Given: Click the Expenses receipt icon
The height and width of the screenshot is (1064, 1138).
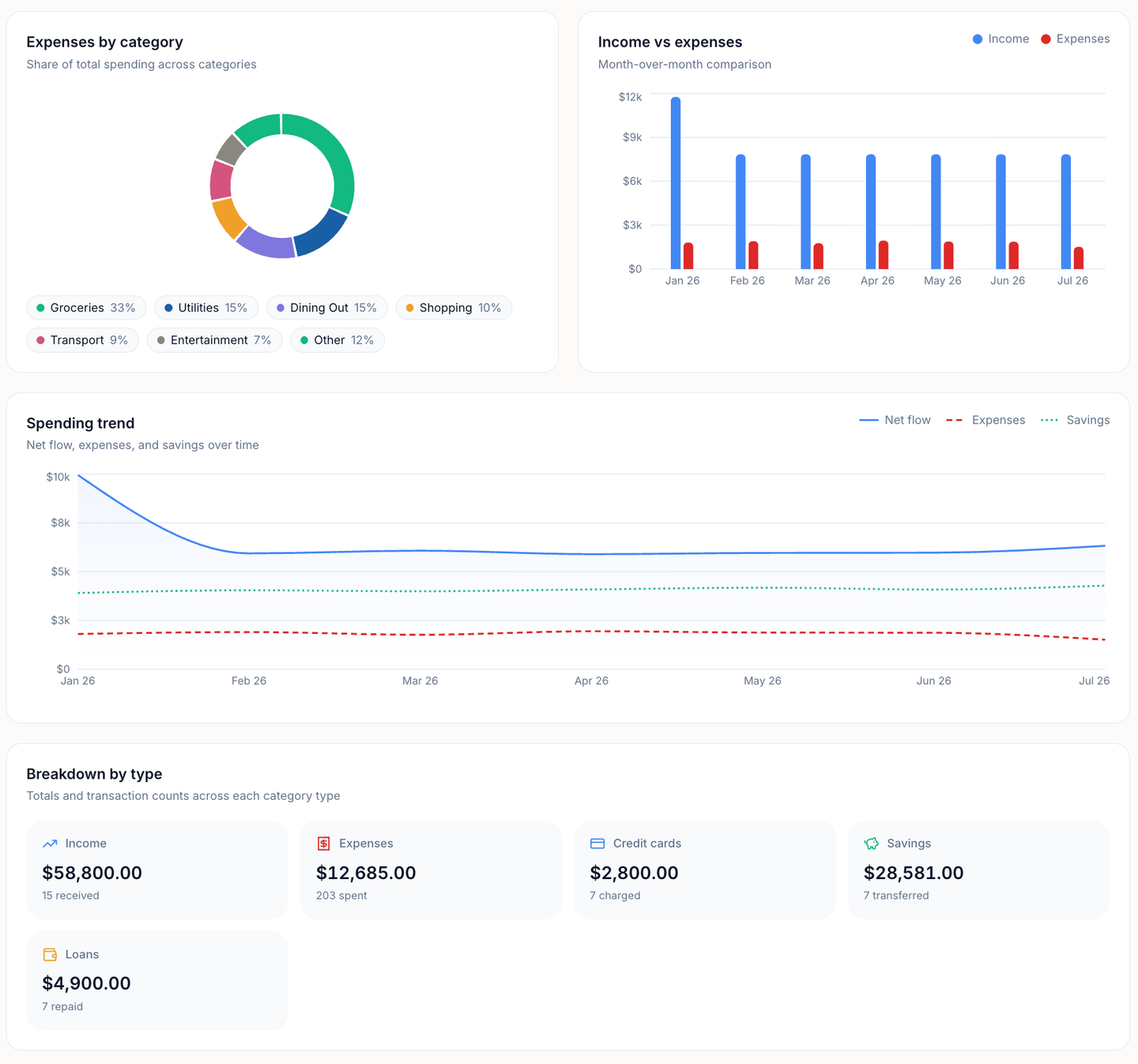Looking at the screenshot, I should pos(324,843).
